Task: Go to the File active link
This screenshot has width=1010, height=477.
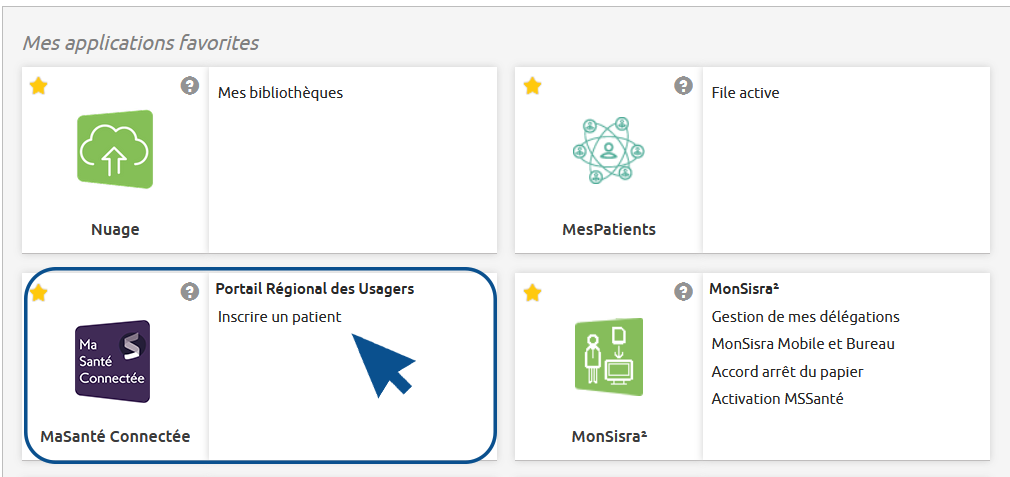Action: pos(745,93)
